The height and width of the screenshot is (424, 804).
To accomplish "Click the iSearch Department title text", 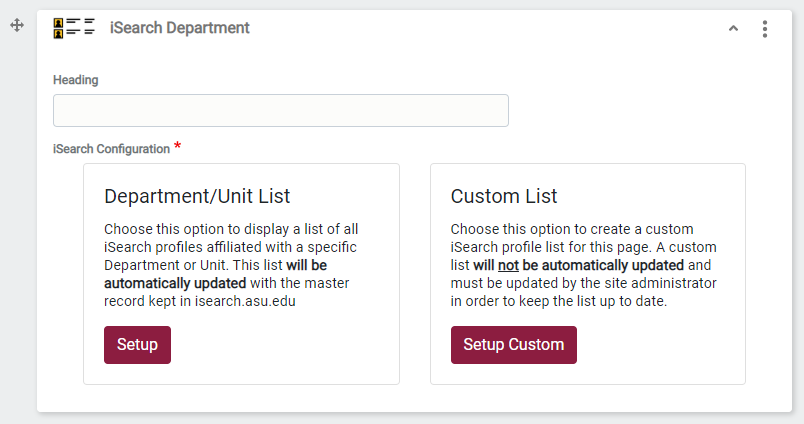I will pos(179,28).
